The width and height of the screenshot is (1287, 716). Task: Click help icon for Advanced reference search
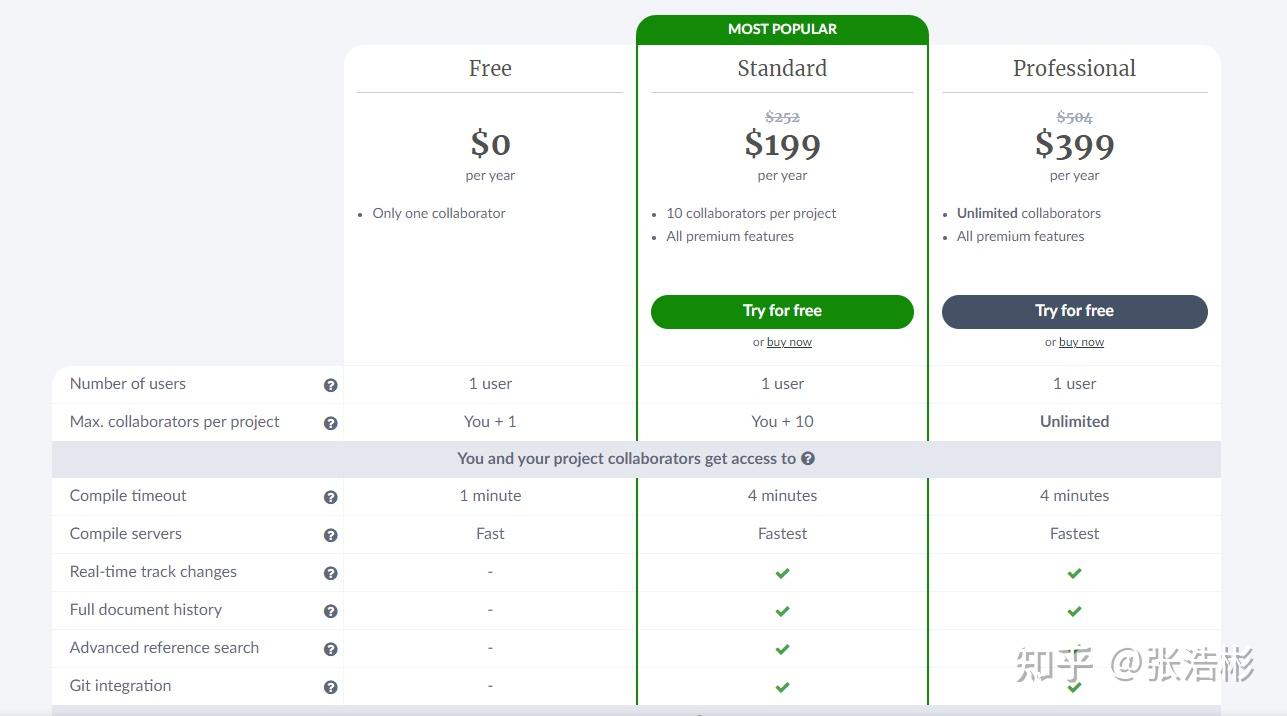[330, 649]
